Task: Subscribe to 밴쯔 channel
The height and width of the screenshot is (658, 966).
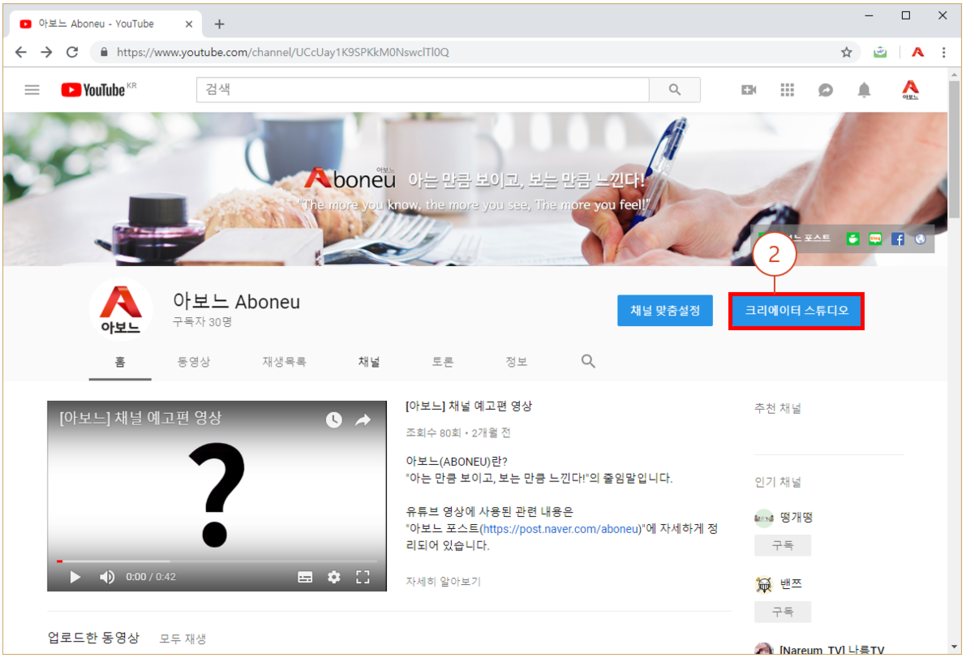Action: [782, 612]
